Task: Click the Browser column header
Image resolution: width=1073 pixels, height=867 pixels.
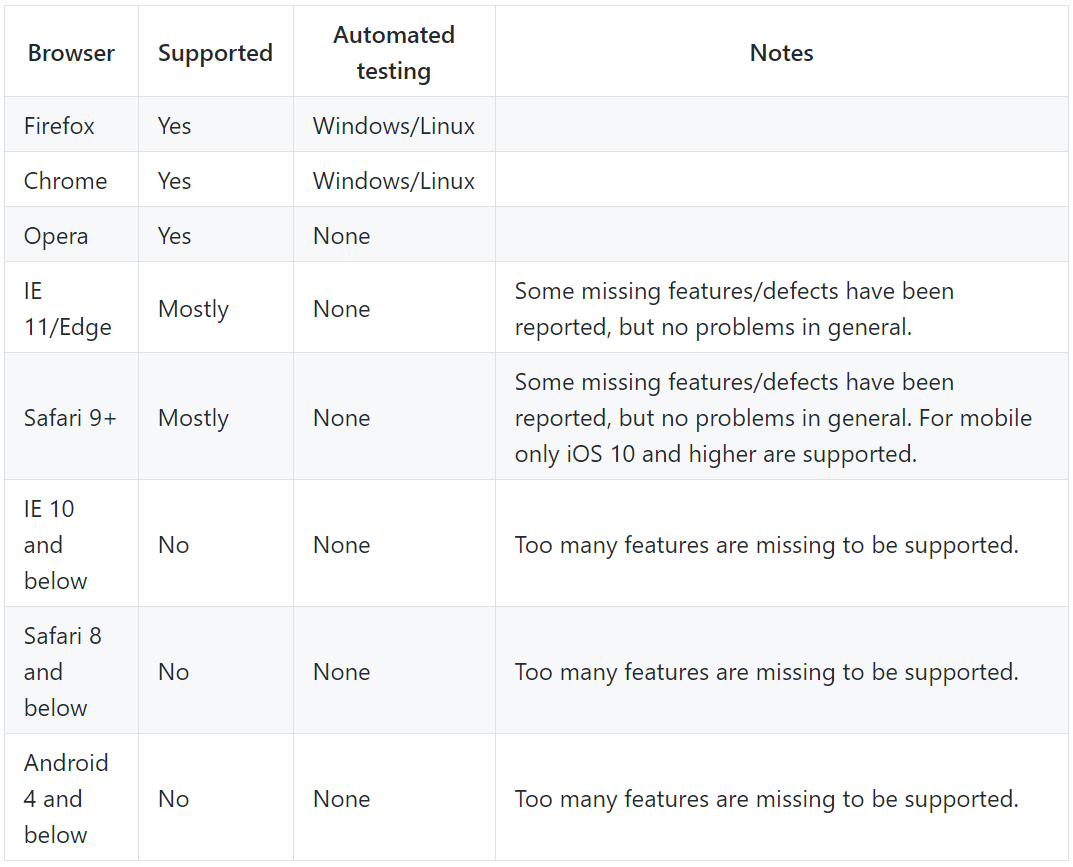Action: [71, 53]
